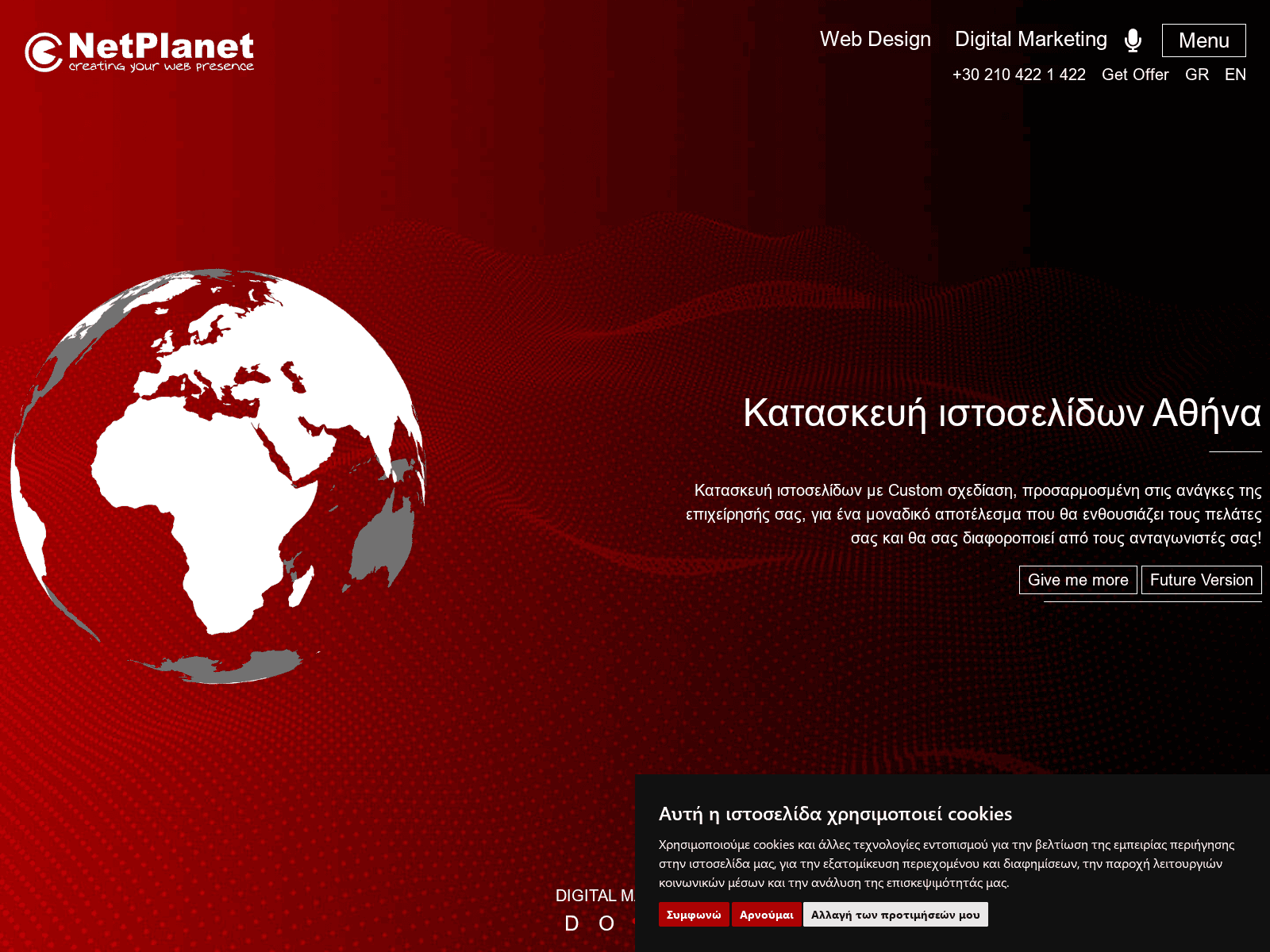Select the Get Offer menu item
This screenshot has width=1270, height=952.
(x=1135, y=75)
